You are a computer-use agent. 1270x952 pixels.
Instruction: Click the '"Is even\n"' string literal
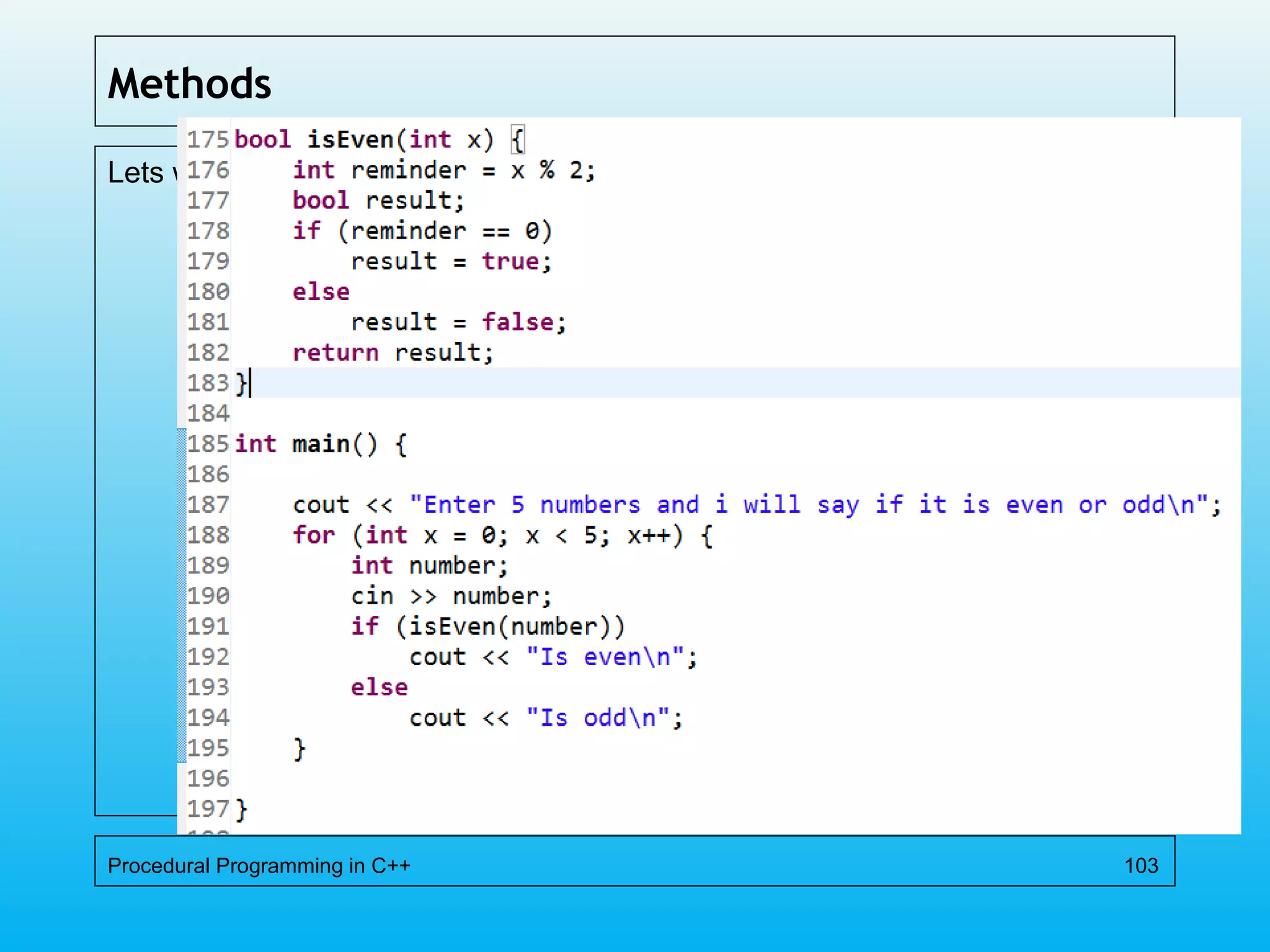(x=605, y=656)
